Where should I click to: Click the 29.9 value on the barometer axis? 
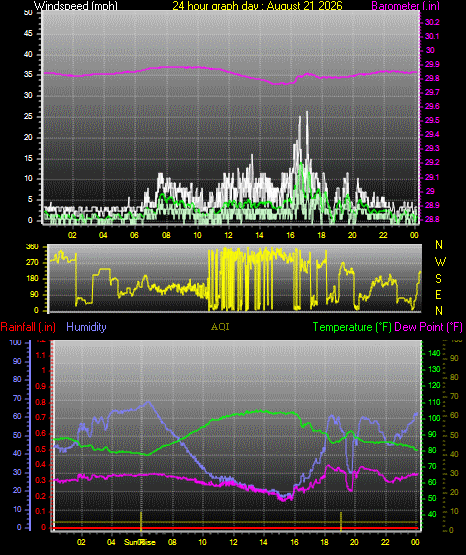coord(432,64)
